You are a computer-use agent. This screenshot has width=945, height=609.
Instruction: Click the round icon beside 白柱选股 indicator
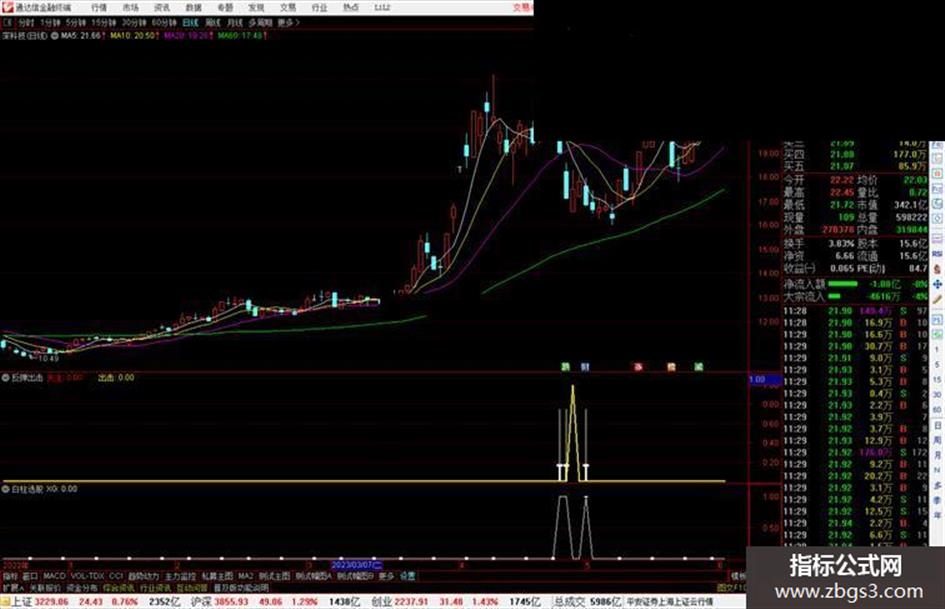6,489
